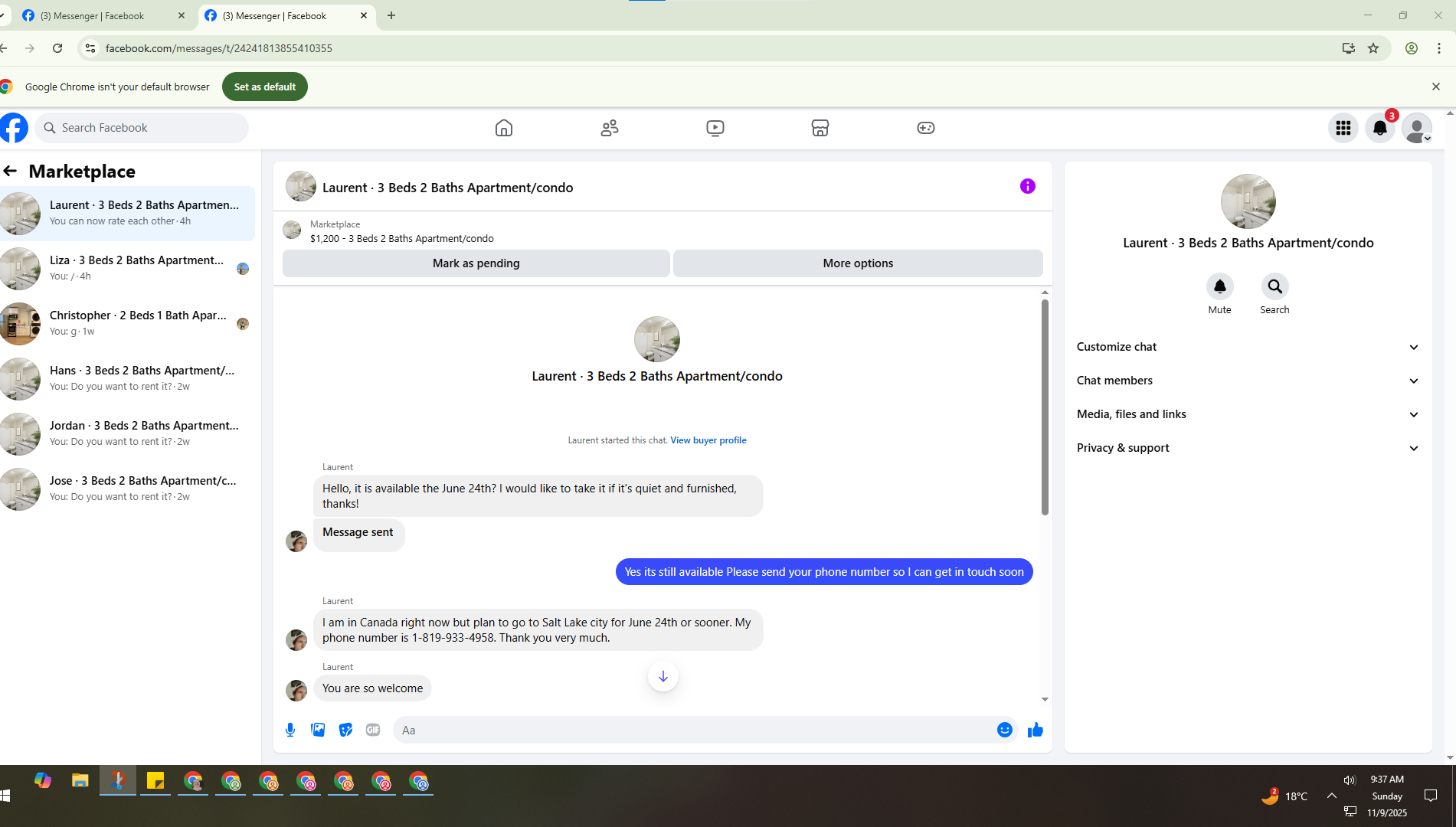
Task: Send a thumbs up like
Action: point(1036,730)
